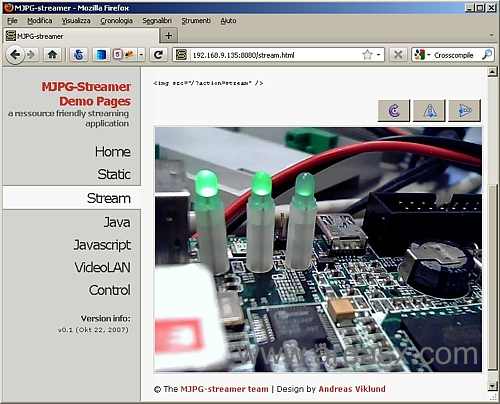Click the img src code snippet text
The width and height of the screenshot is (500, 404).
(208, 83)
